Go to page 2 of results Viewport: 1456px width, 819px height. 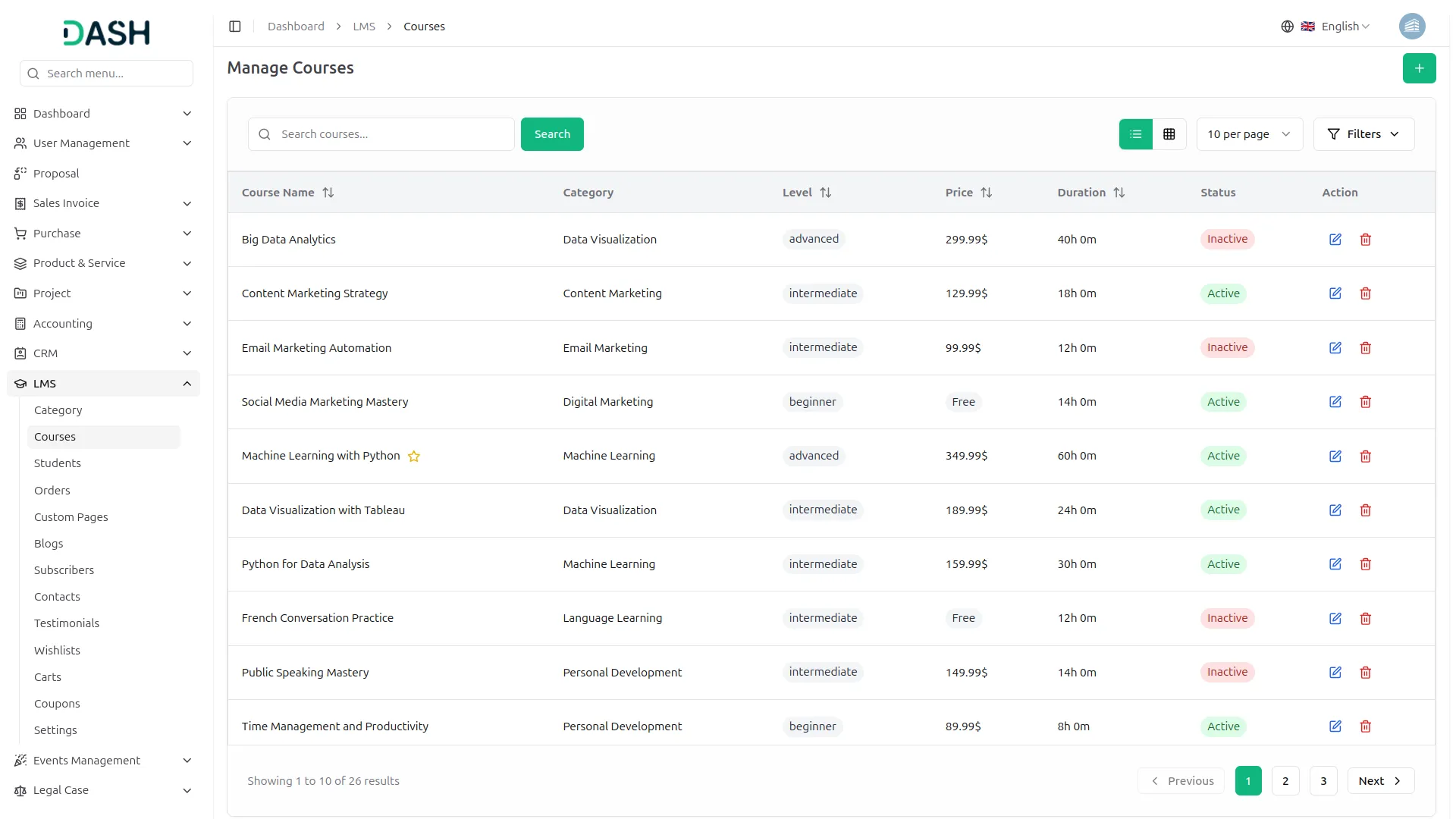coord(1285,781)
